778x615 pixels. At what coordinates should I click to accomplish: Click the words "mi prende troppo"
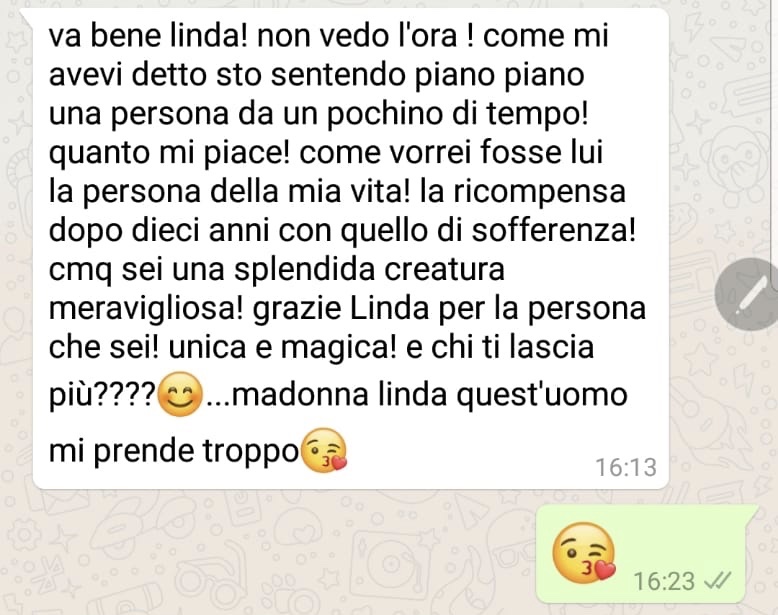(x=173, y=451)
